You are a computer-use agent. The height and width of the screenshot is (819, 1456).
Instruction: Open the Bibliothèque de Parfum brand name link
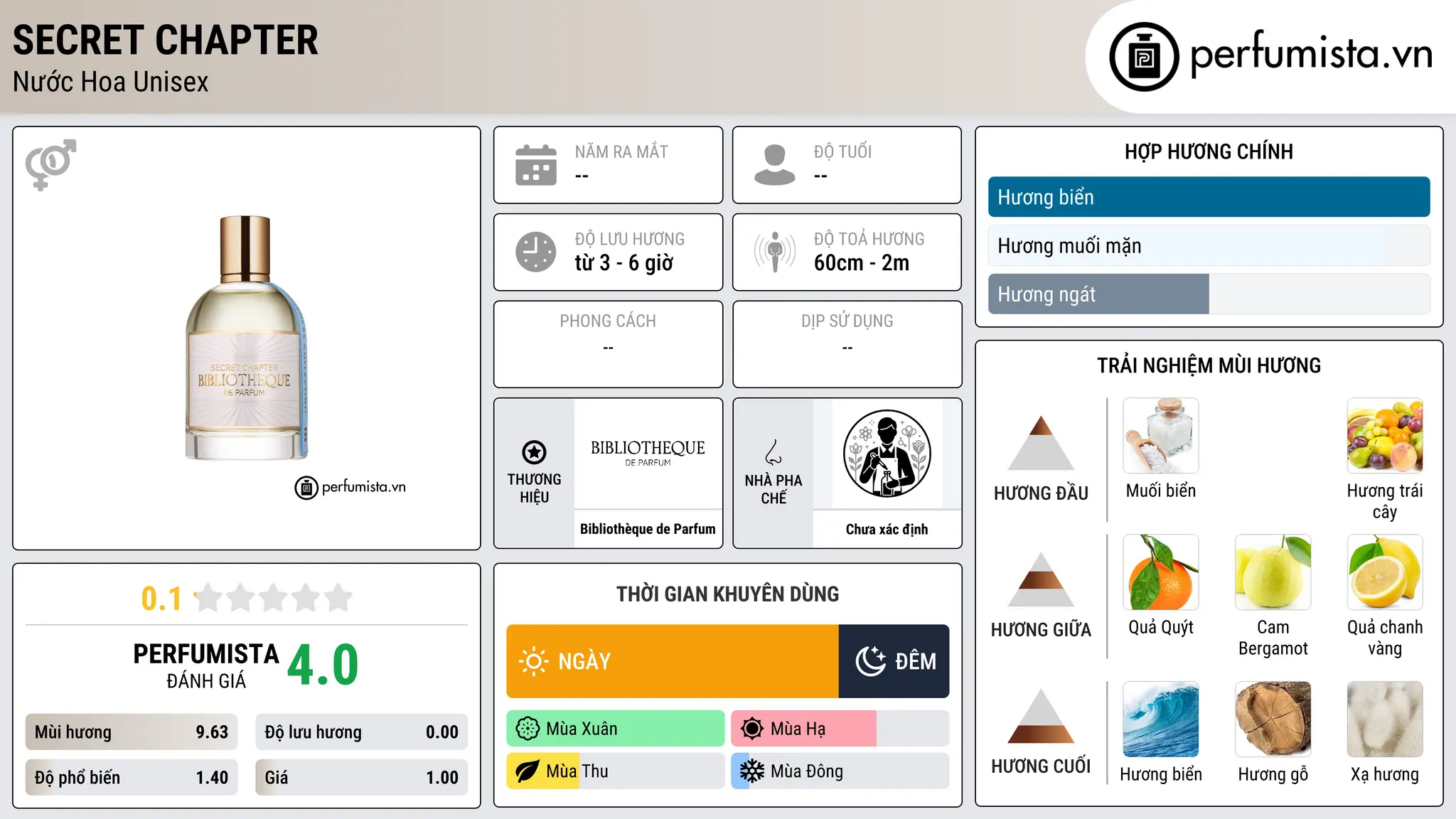coord(648,529)
